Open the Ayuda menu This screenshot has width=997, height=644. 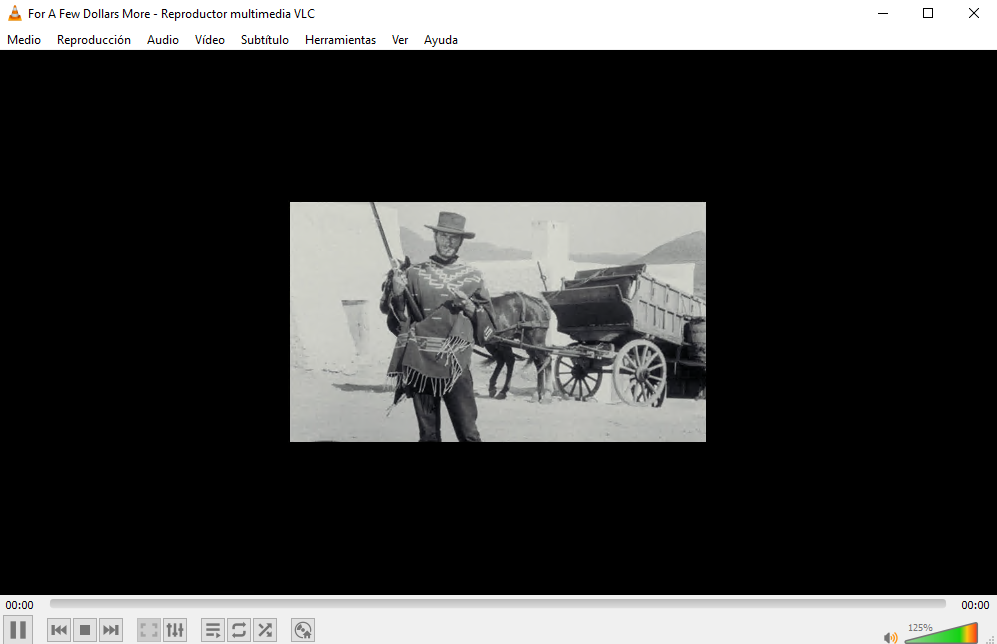coord(441,39)
